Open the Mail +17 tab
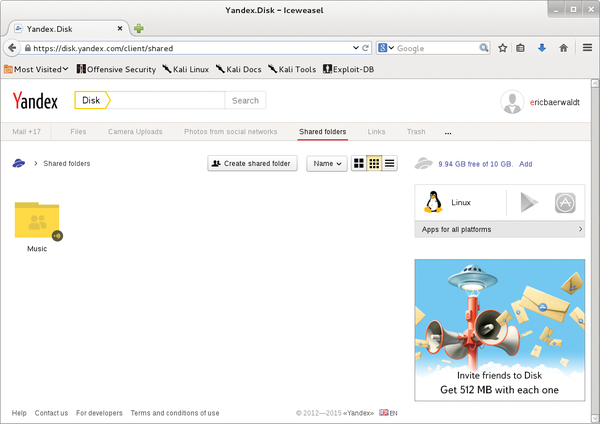This screenshot has height=424, width=600. tap(26, 132)
